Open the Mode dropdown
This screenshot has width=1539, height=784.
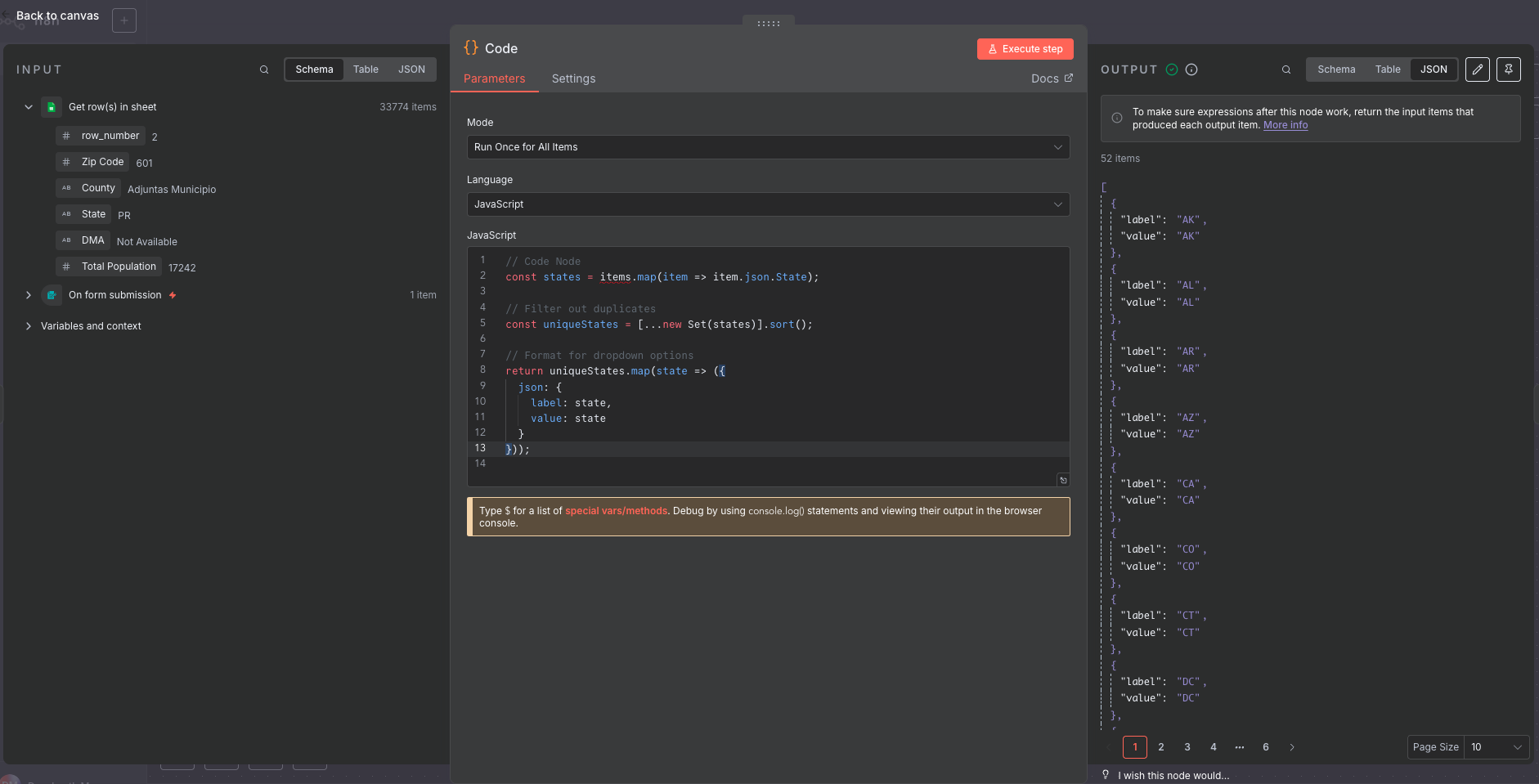pos(766,147)
